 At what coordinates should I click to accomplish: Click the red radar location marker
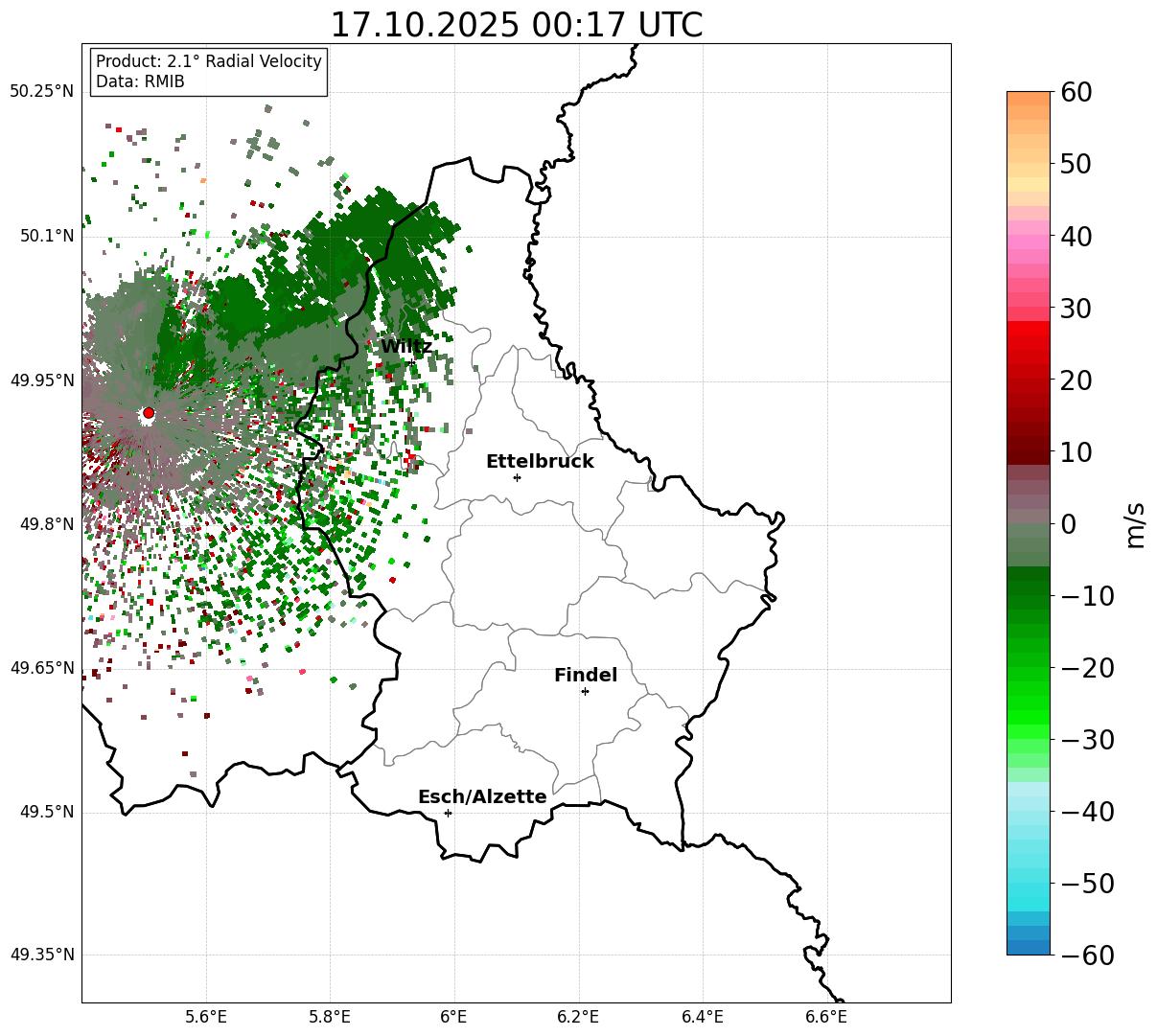click(148, 413)
